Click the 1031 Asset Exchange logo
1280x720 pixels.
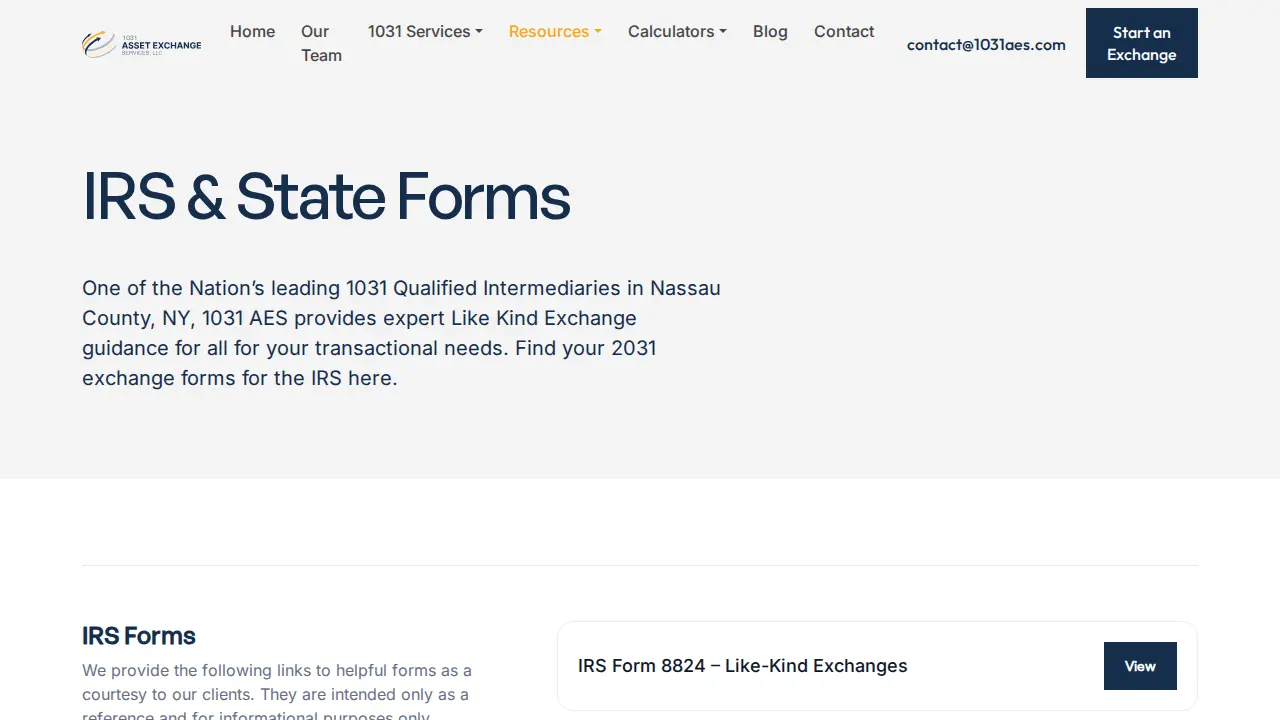pyautogui.click(x=142, y=44)
